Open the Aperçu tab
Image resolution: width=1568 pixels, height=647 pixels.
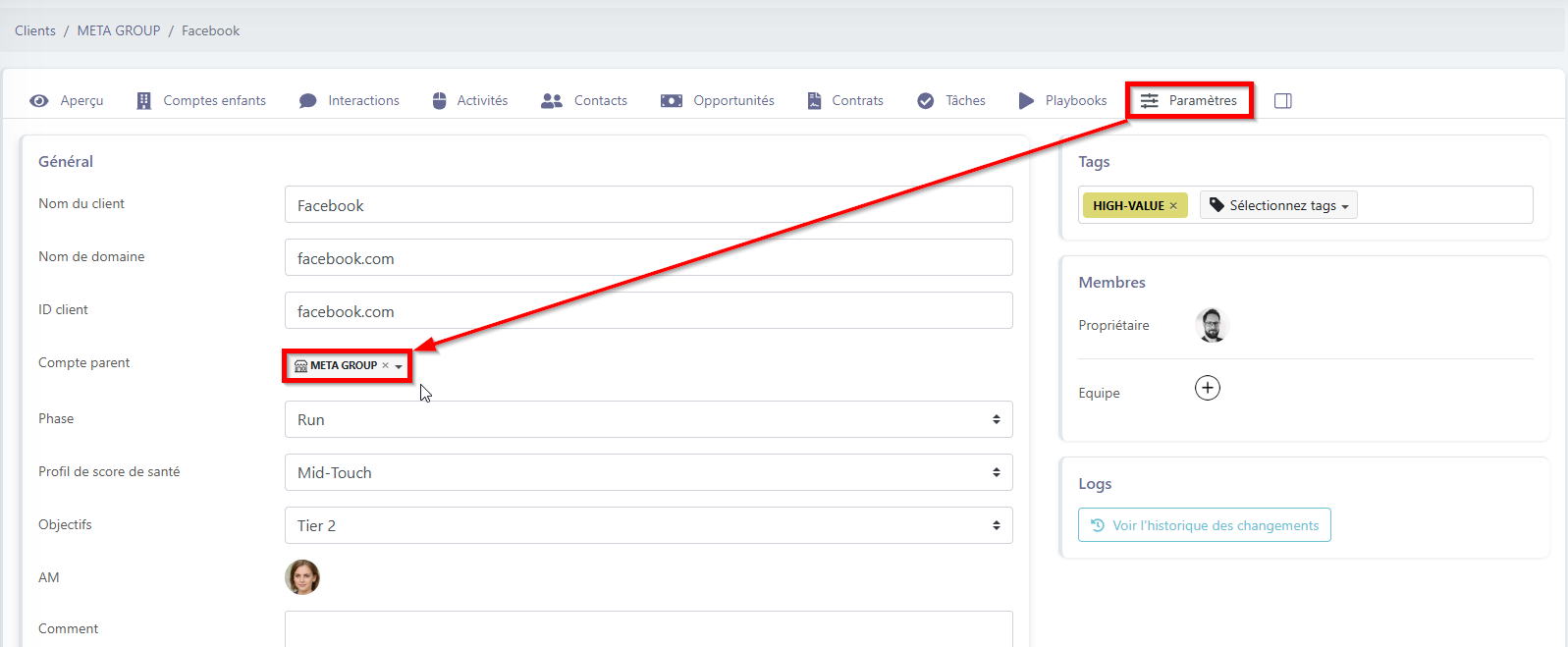67,101
